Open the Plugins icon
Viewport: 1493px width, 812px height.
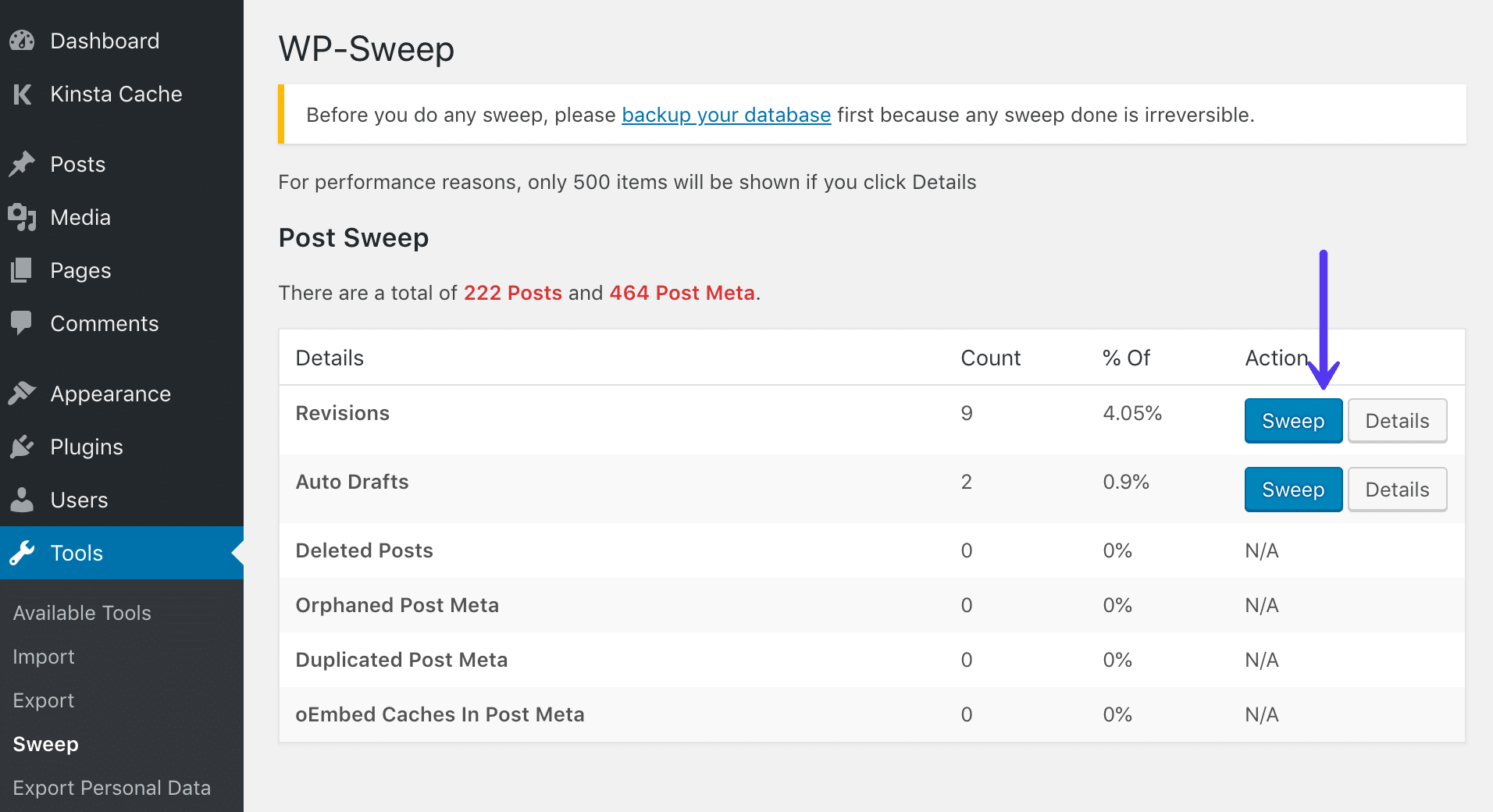tap(23, 447)
